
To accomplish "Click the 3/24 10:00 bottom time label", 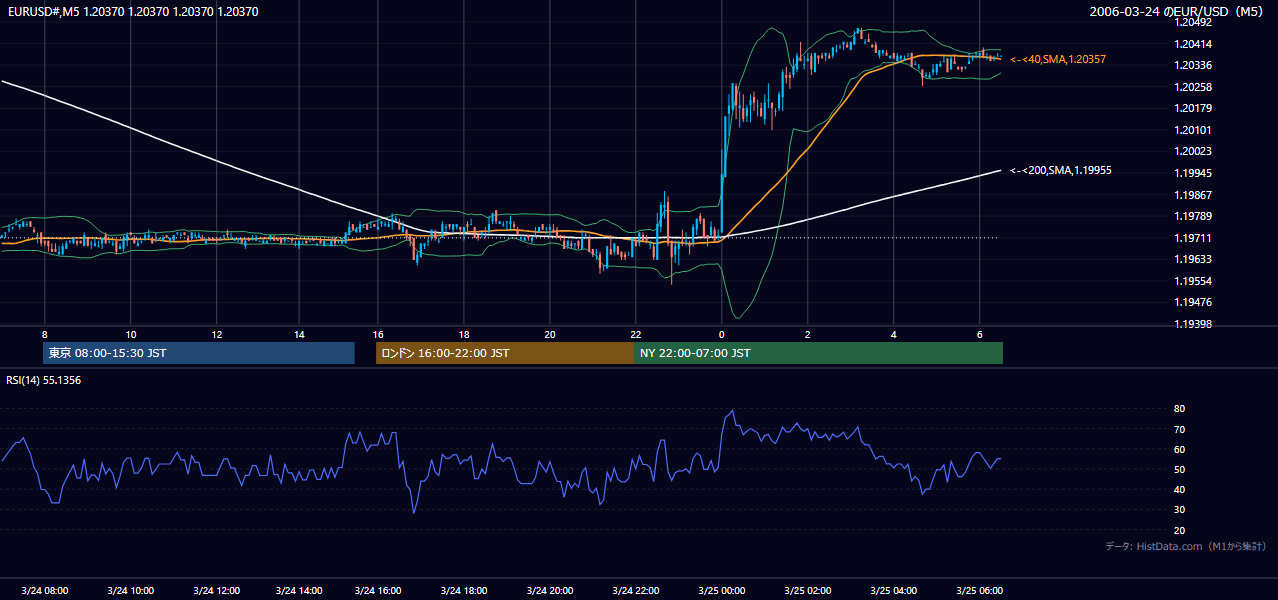I will [x=130, y=591].
